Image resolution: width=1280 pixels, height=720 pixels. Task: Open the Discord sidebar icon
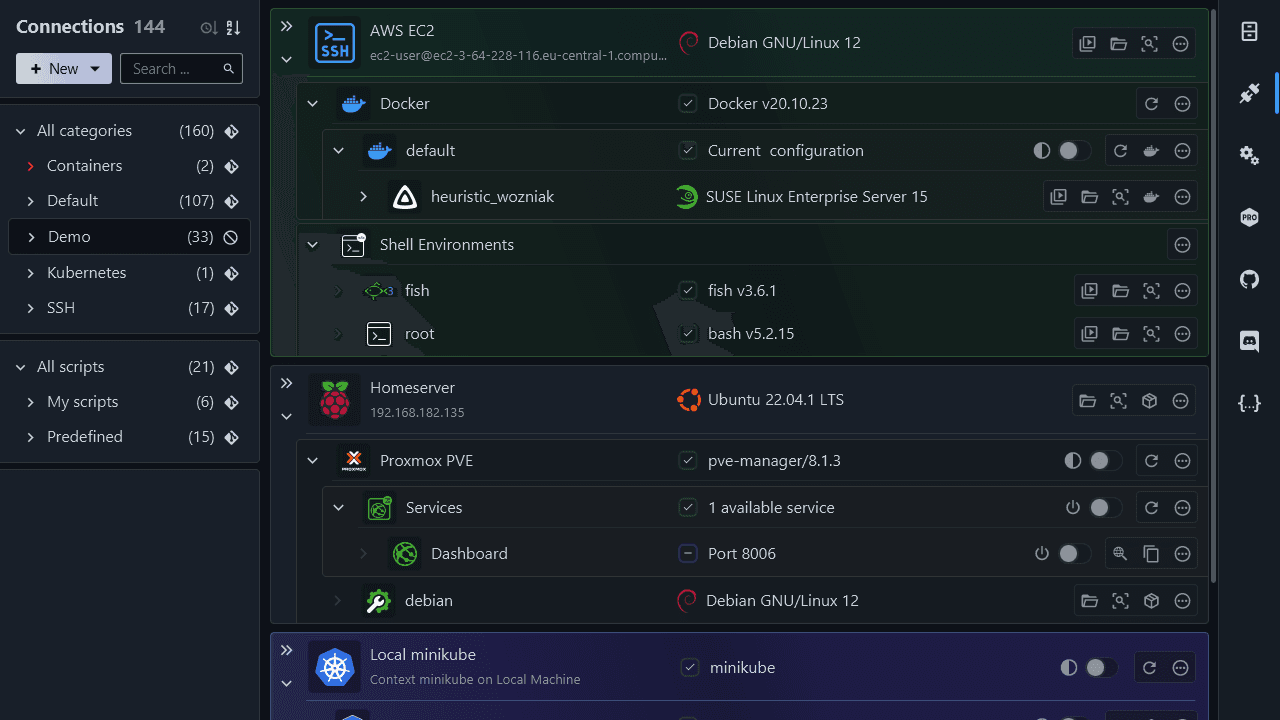tap(1249, 342)
